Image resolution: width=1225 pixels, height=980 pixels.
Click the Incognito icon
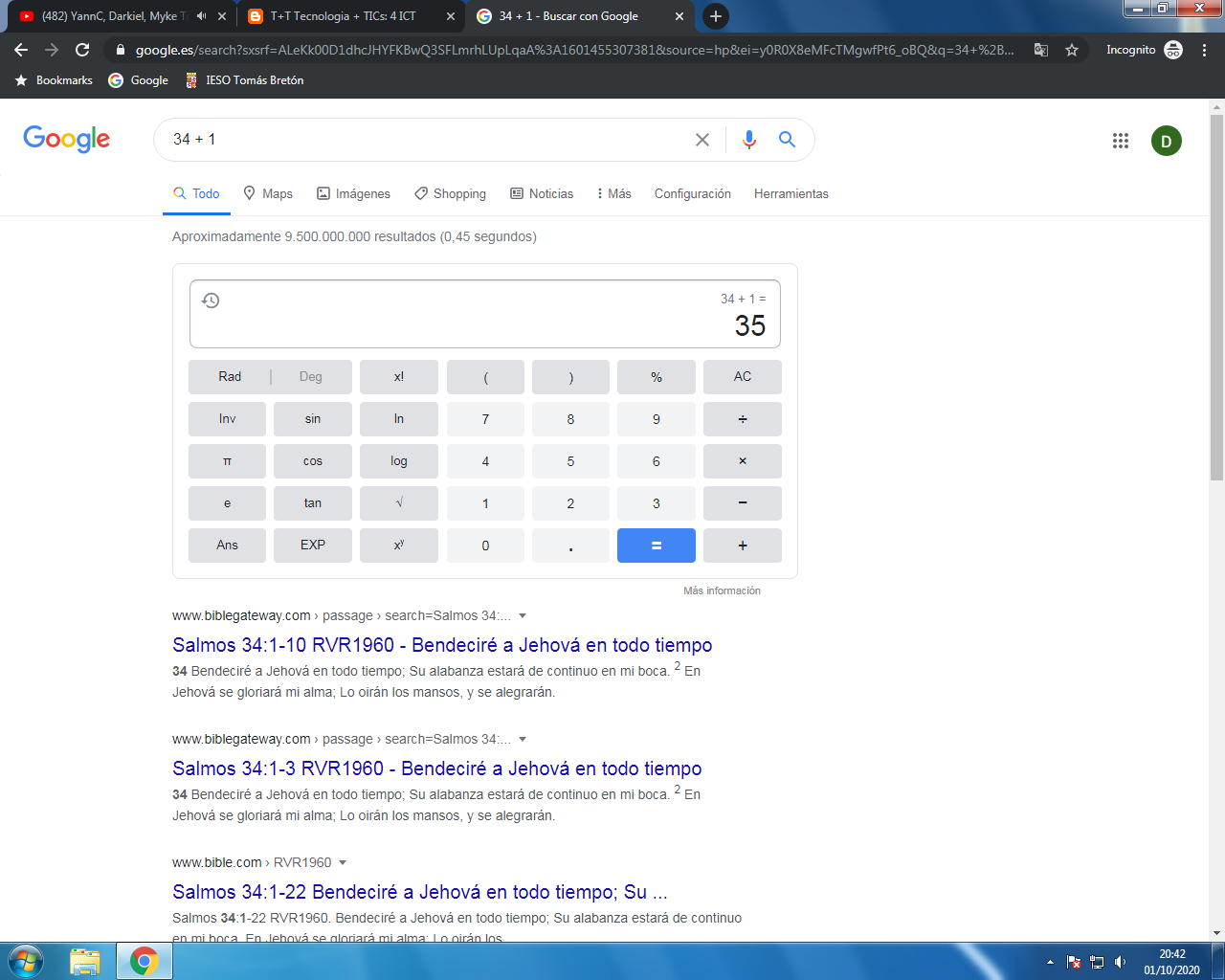pos(1173,50)
